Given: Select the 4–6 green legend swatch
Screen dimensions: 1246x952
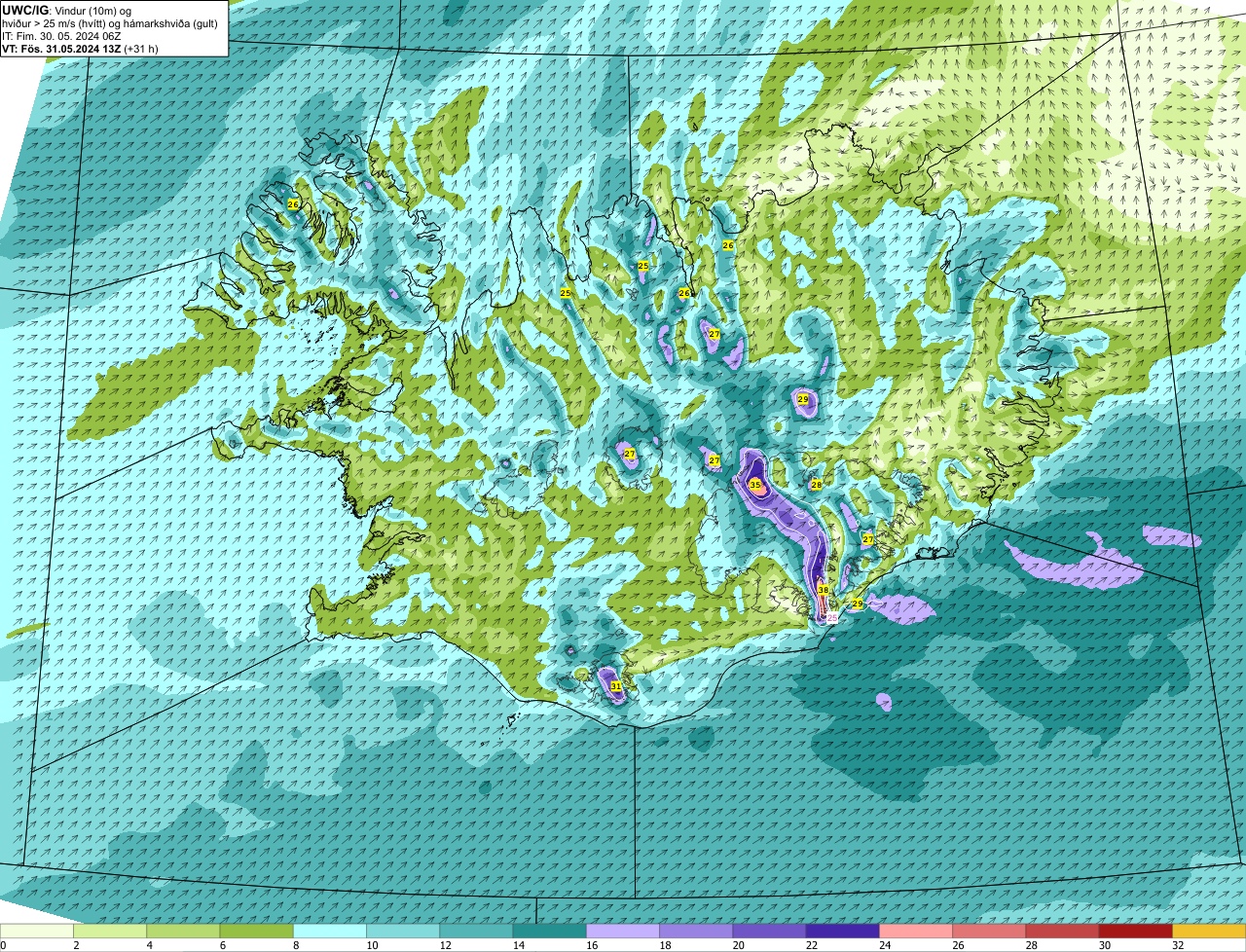Looking at the screenshot, I should (183, 931).
